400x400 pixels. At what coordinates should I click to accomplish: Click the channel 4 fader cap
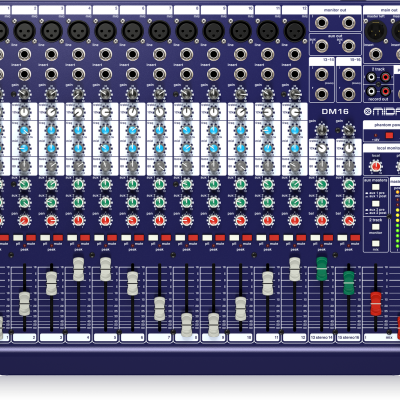[79, 269]
